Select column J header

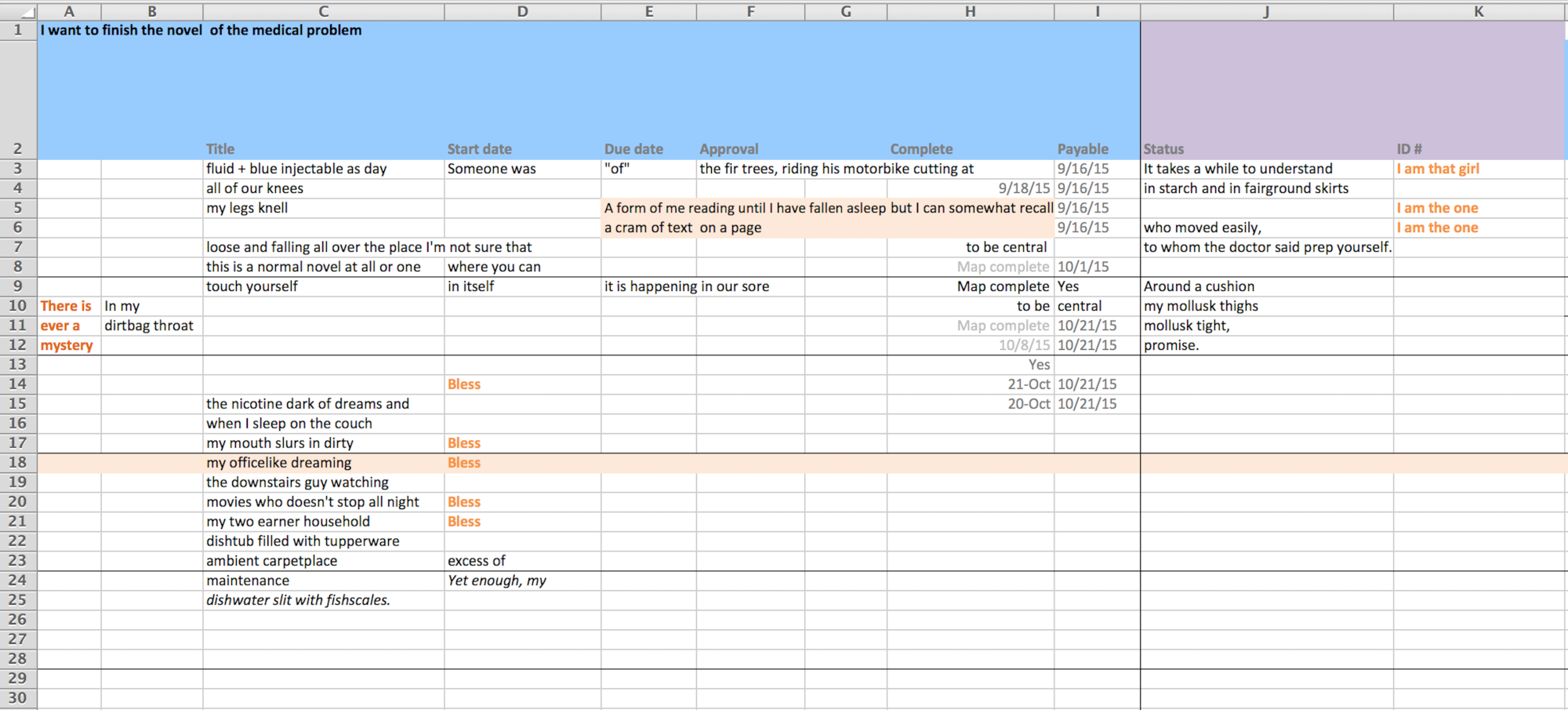pos(1267,11)
